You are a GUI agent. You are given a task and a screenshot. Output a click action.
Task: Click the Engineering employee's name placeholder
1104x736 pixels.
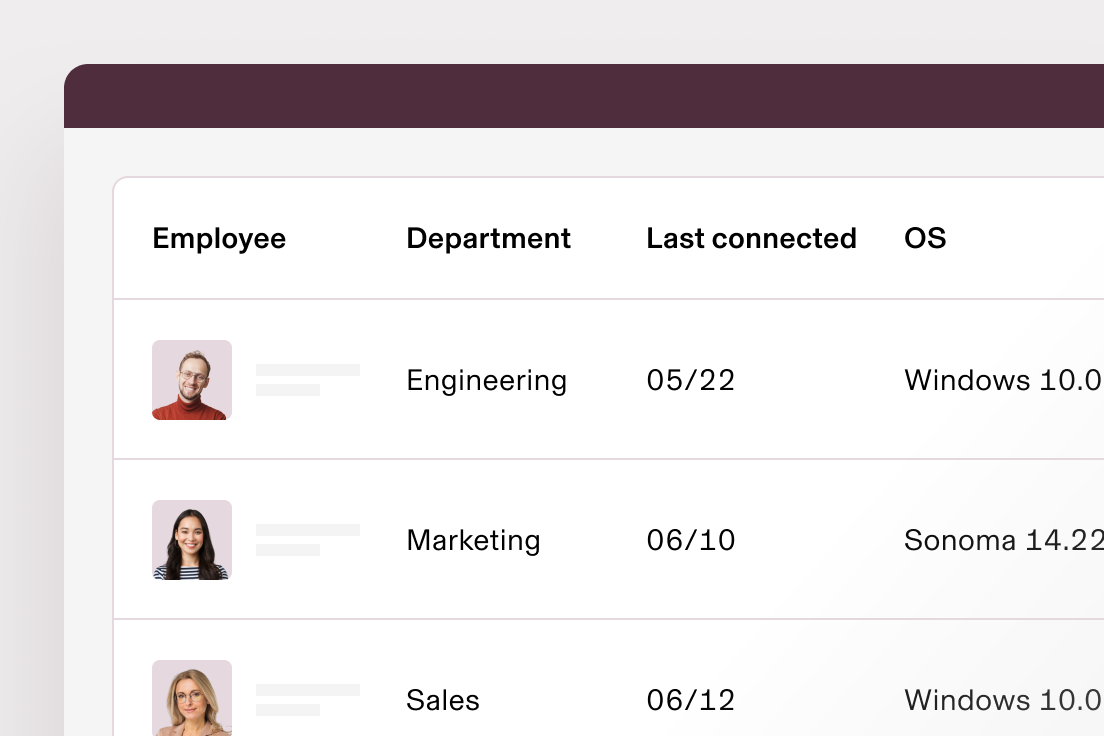[x=308, y=380]
